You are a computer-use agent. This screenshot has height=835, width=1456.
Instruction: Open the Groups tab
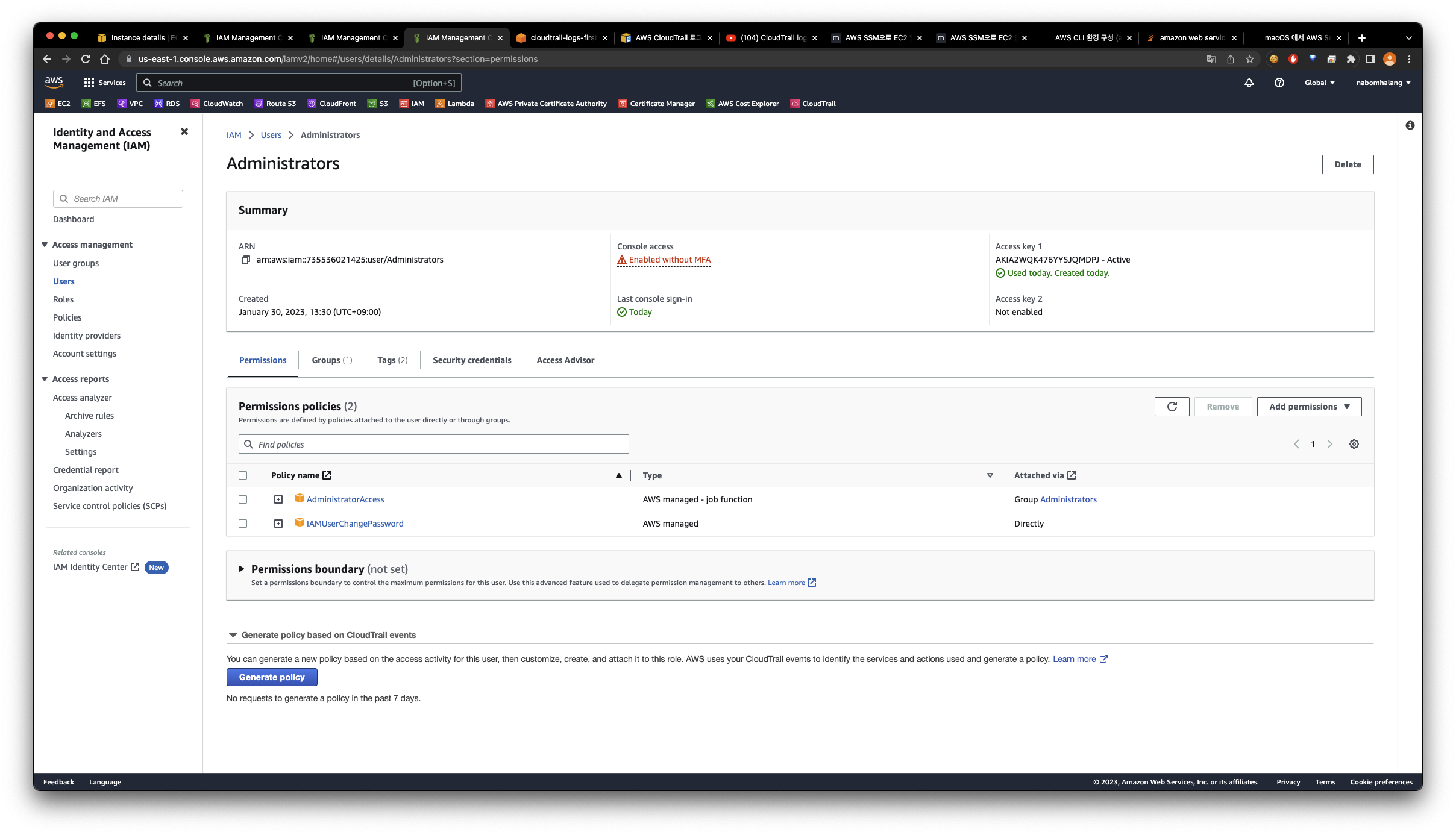[x=331, y=360]
